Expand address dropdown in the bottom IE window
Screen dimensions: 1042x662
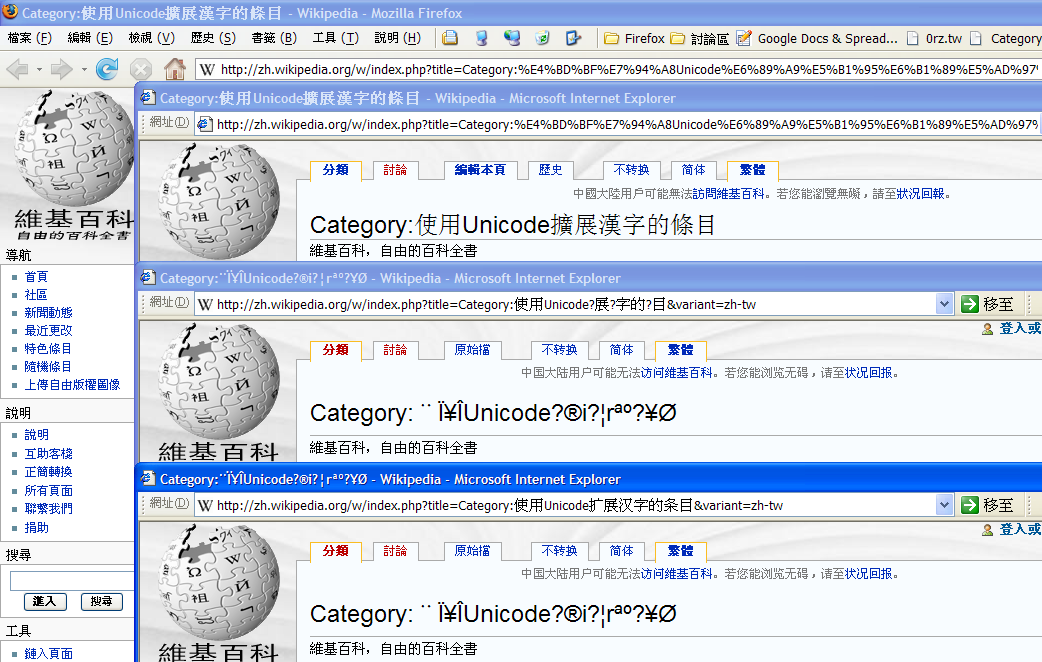click(944, 505)
